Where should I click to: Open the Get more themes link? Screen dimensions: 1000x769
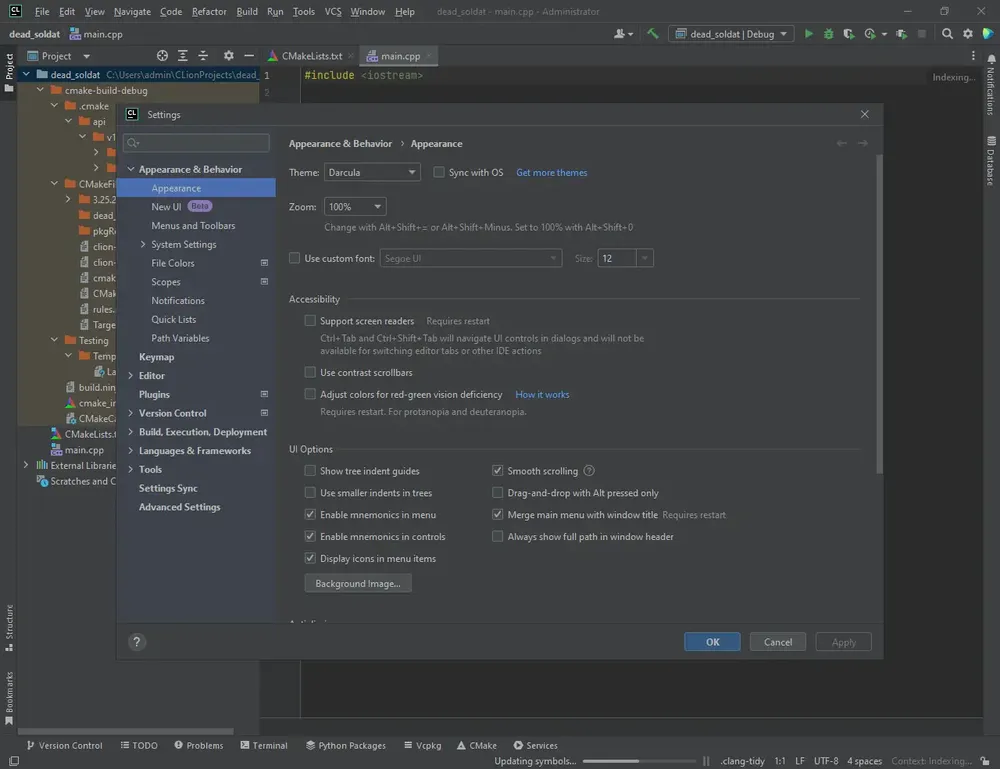[551, 173]
